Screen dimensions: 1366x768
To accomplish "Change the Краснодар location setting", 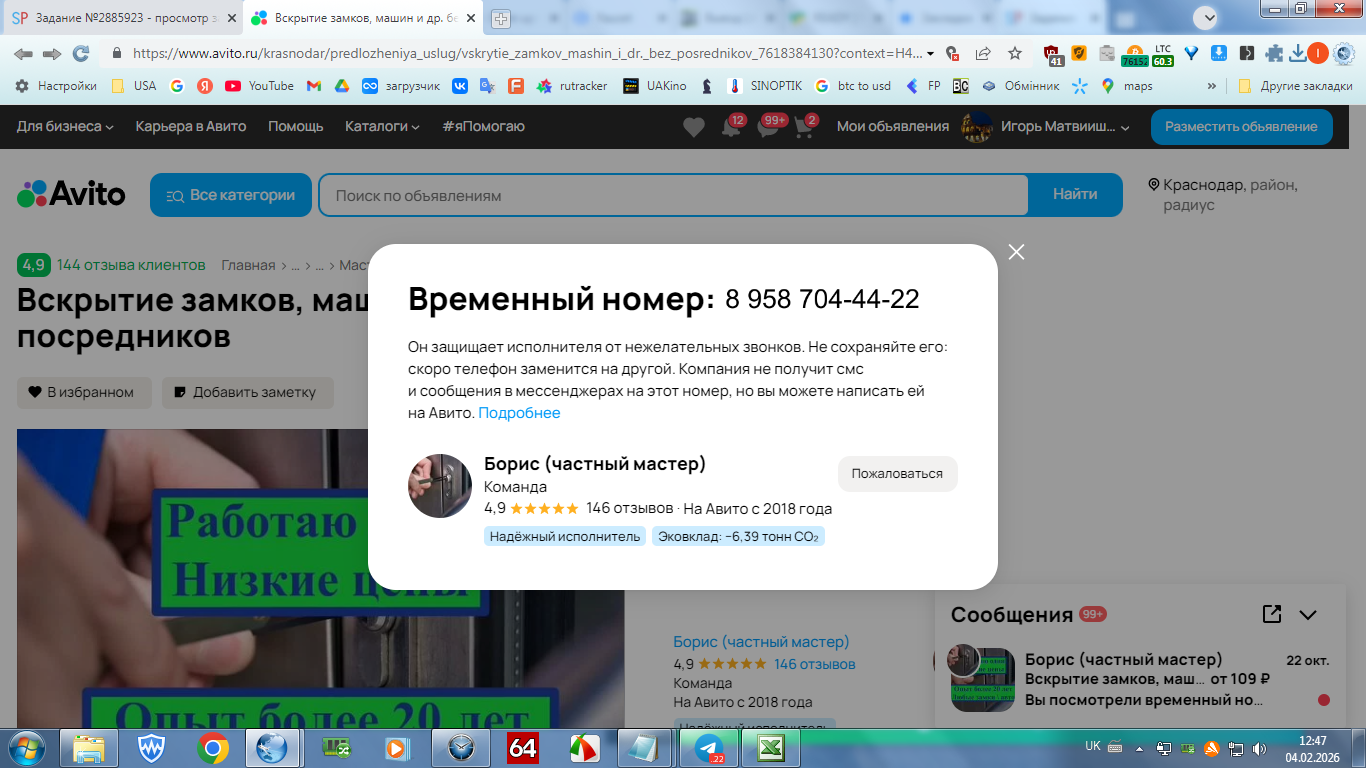I will (x=1224, y=195).
